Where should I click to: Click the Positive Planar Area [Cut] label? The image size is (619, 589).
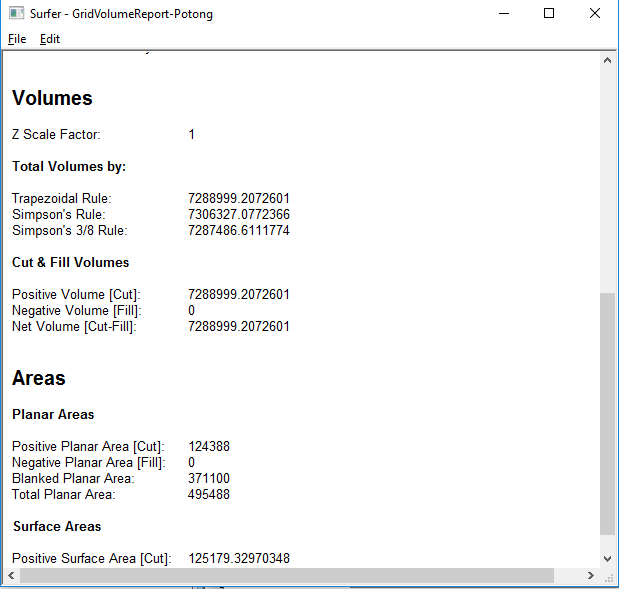tap(88, 446)
